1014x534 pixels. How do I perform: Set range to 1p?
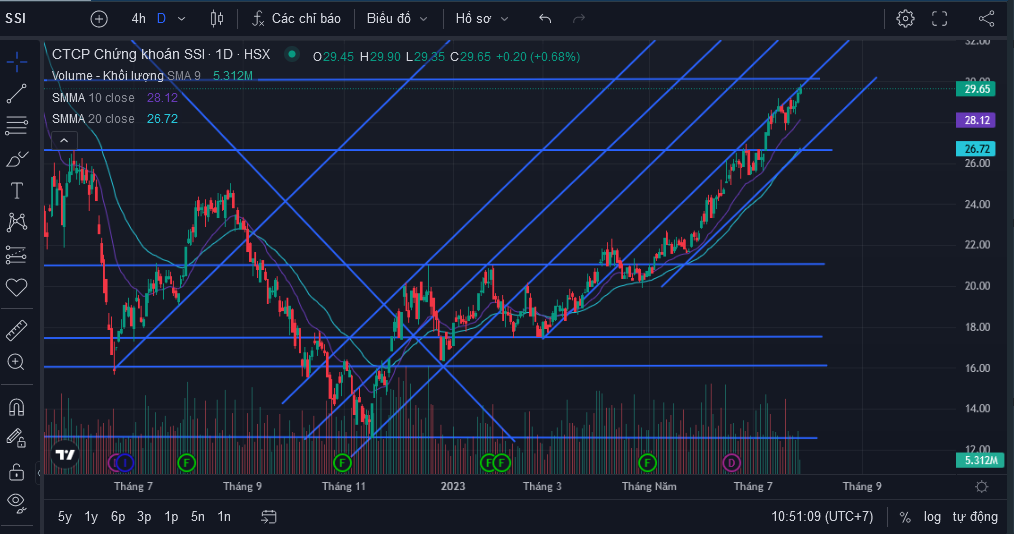tap(171, 517)
